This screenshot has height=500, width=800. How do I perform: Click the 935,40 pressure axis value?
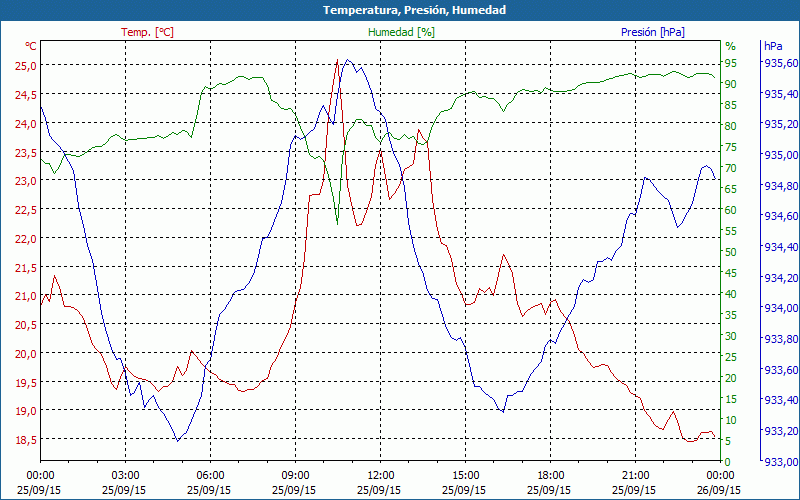[x=781, y=94]
